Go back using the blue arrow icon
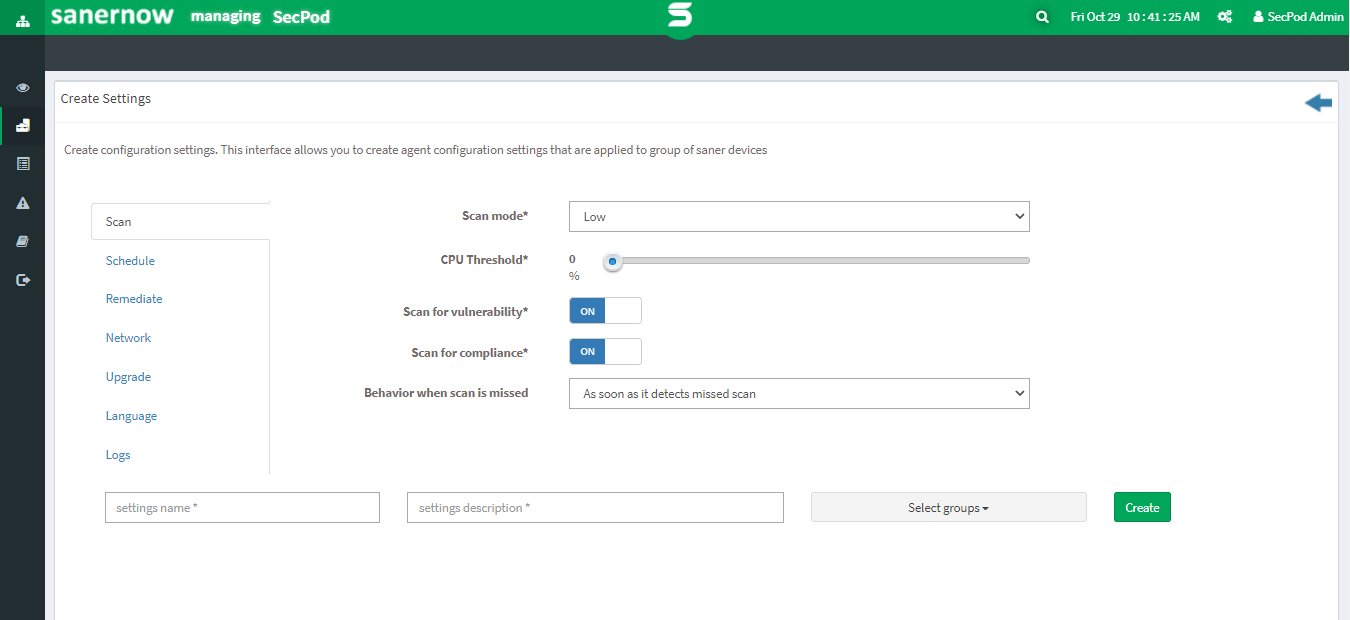Image resolution: width=1350 pixels, height=620 pixels. (x=1318, y=102)
